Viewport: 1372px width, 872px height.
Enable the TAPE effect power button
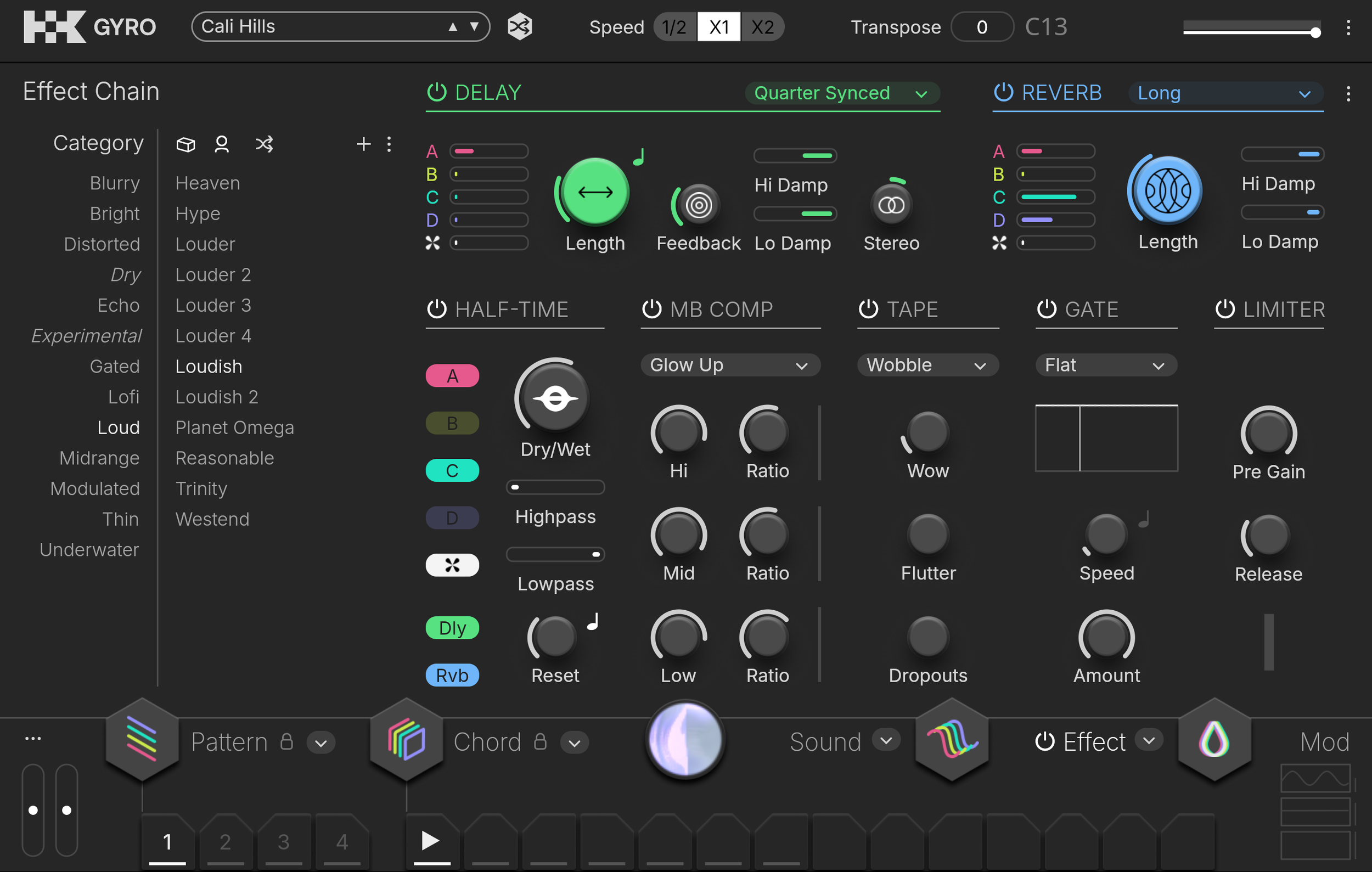868,310
